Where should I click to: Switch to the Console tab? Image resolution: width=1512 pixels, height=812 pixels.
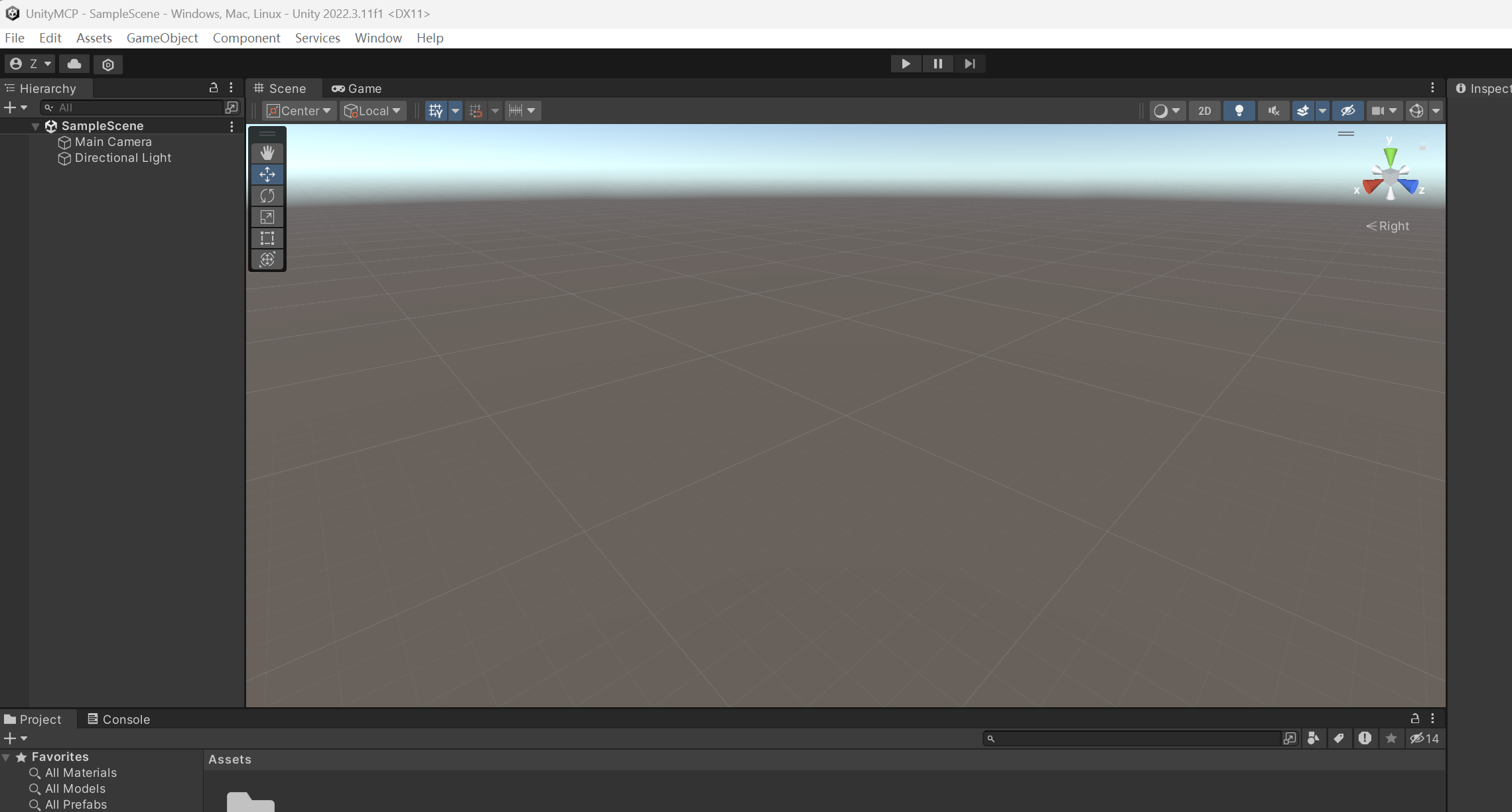click(x=119, y=719)
